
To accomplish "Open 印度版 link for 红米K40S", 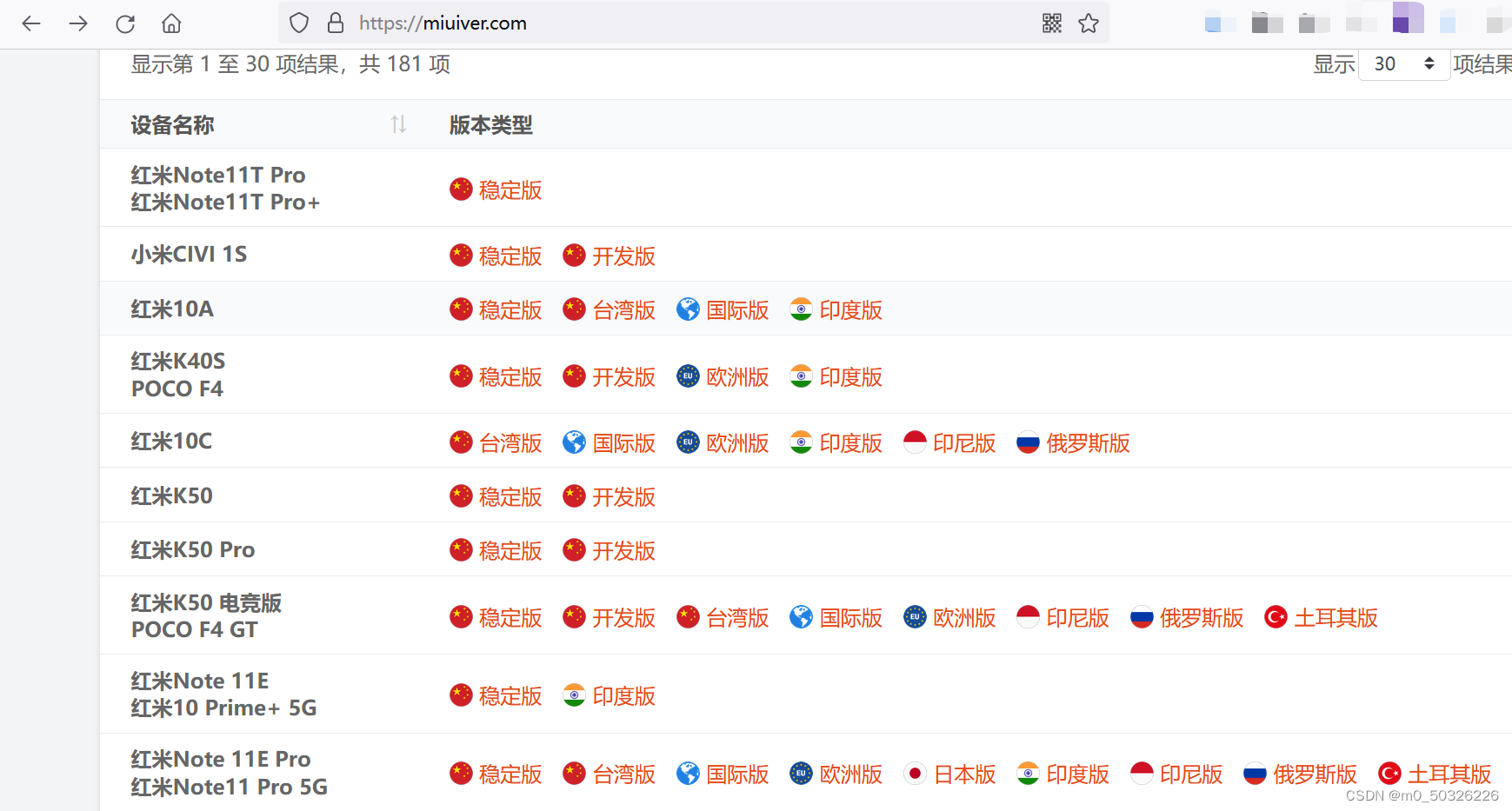I will coord(851,377).
